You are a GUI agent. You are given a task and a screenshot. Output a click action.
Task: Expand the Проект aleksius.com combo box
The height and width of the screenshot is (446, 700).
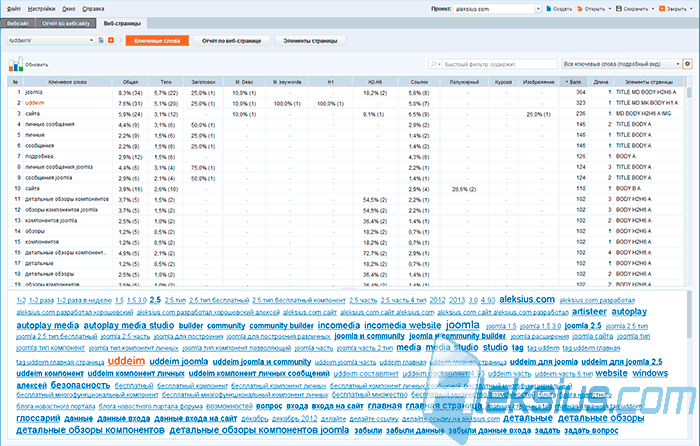coord(538,8)
